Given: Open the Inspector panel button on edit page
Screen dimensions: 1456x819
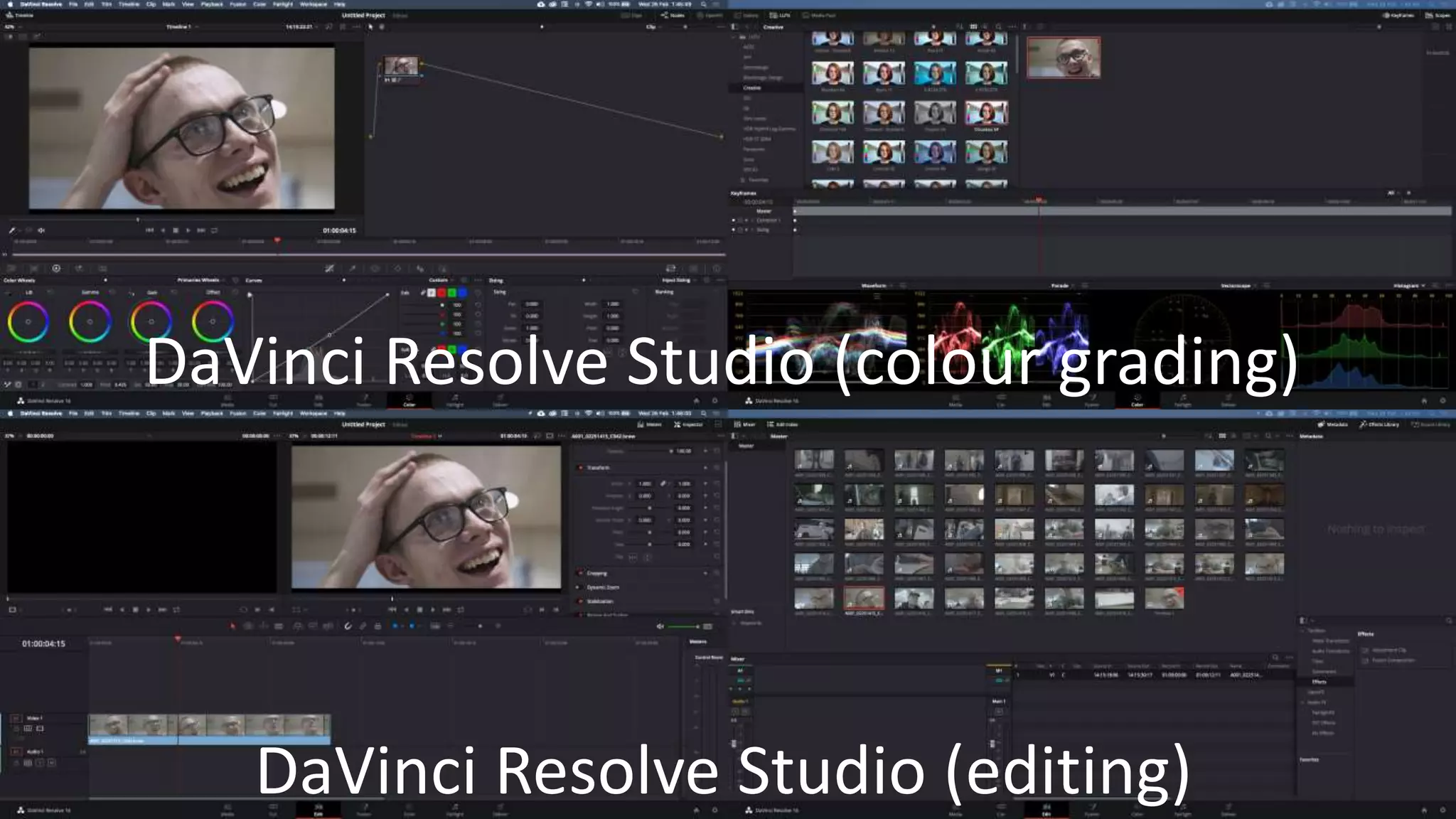Looking at the screenshot, I should click(x=688, y=424).
